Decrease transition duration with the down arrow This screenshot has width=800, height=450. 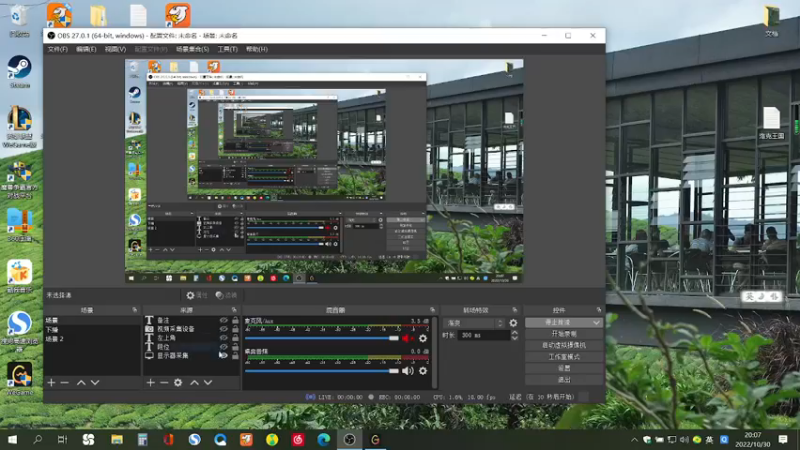(514, 338)
